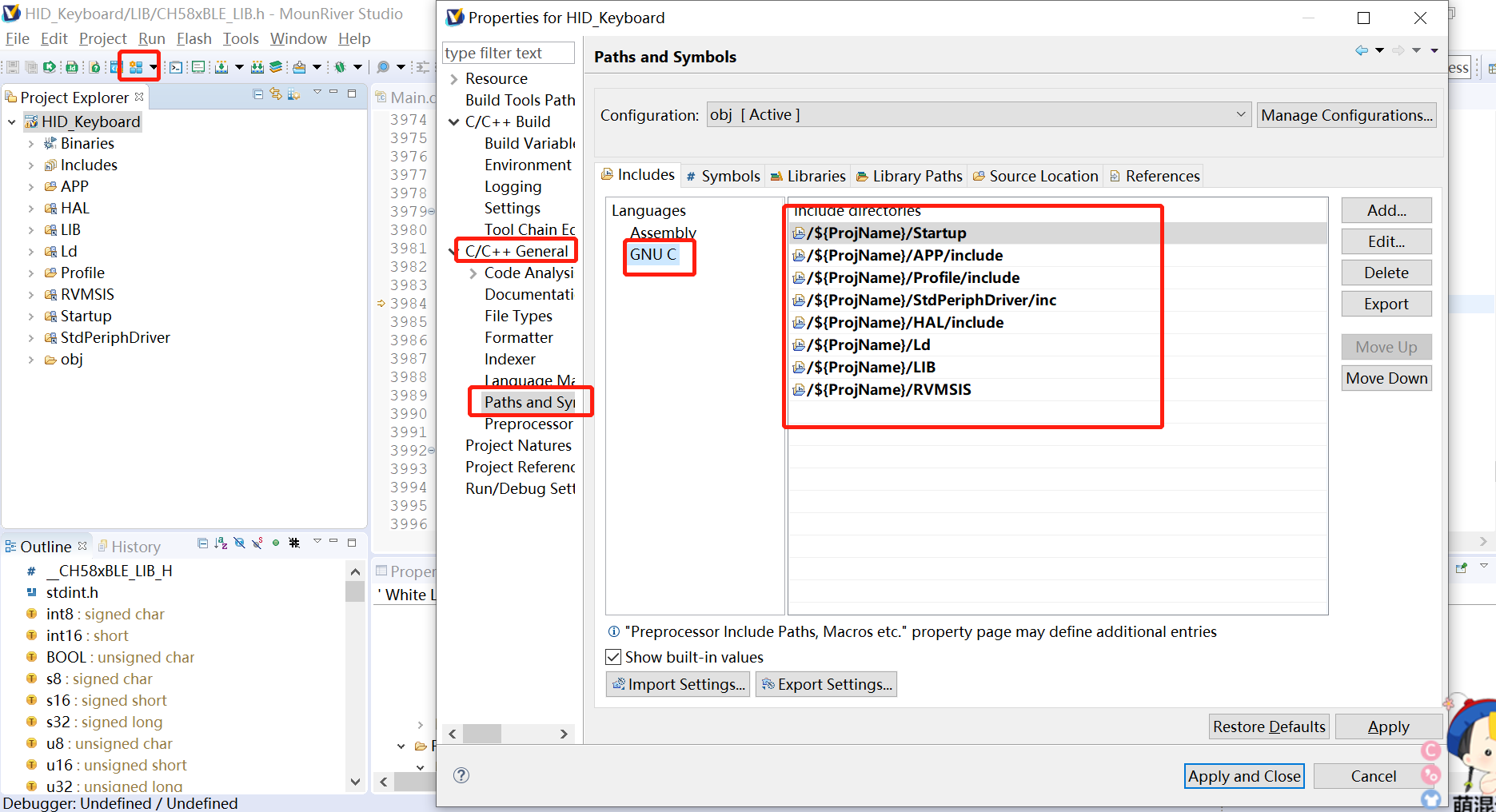Click the Add... button

[1386, 210]
